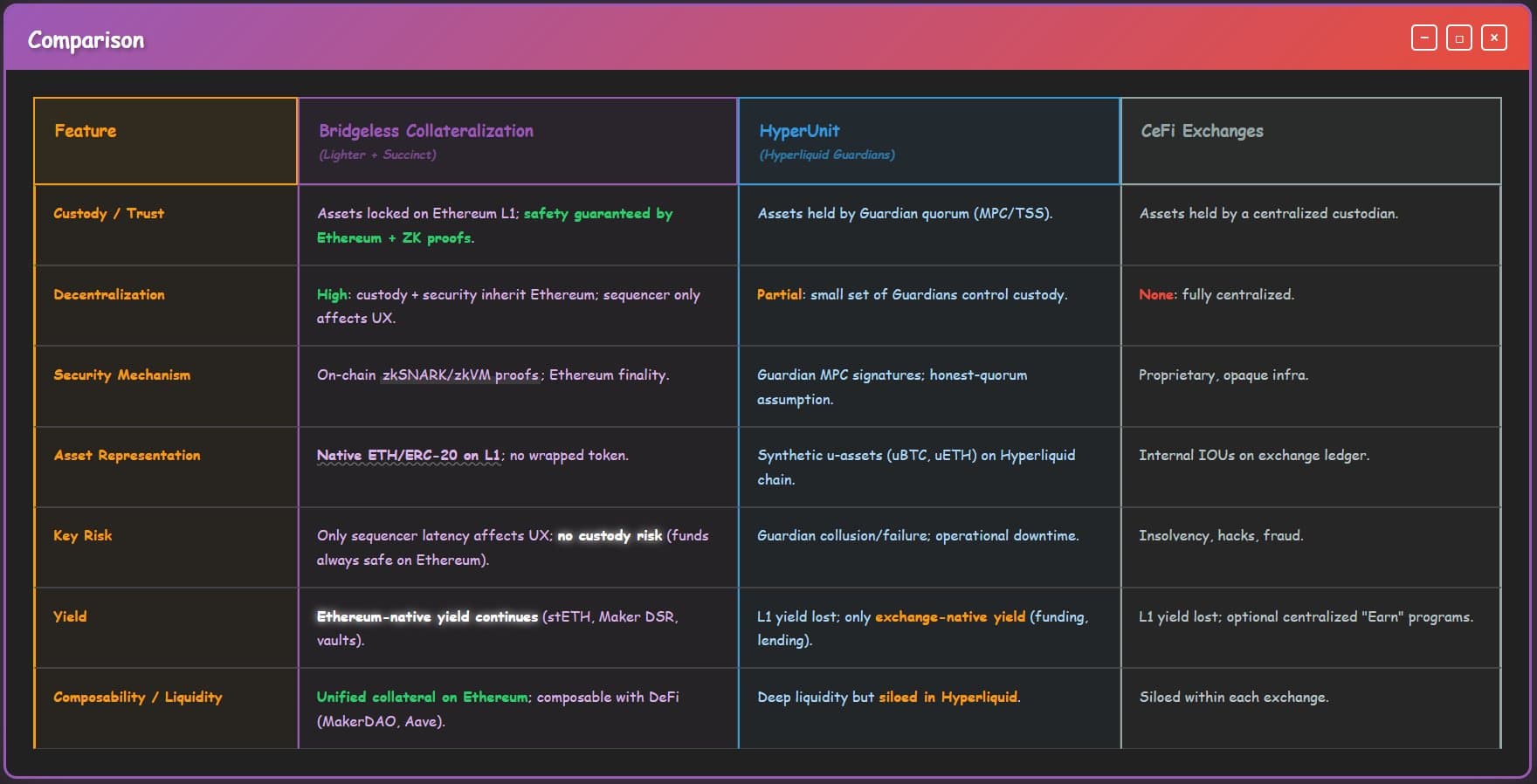The width and height of the screenshot is (1537, 784).
Task: Click cell 'L1 yield lost; only exchange-native yield'
Action: pyautogui.click(x=929, y=628)
